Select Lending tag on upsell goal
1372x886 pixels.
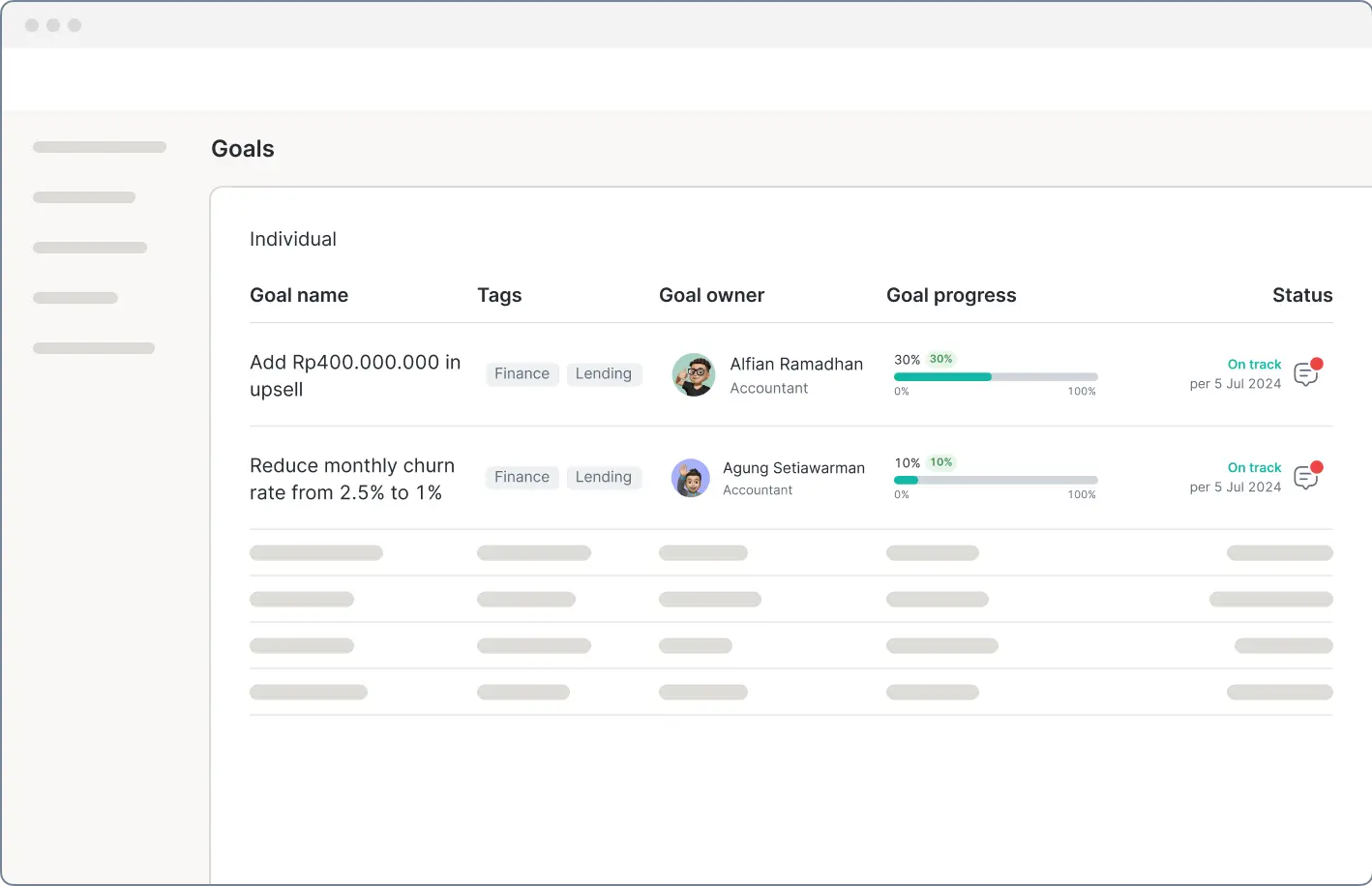(603, 374)
